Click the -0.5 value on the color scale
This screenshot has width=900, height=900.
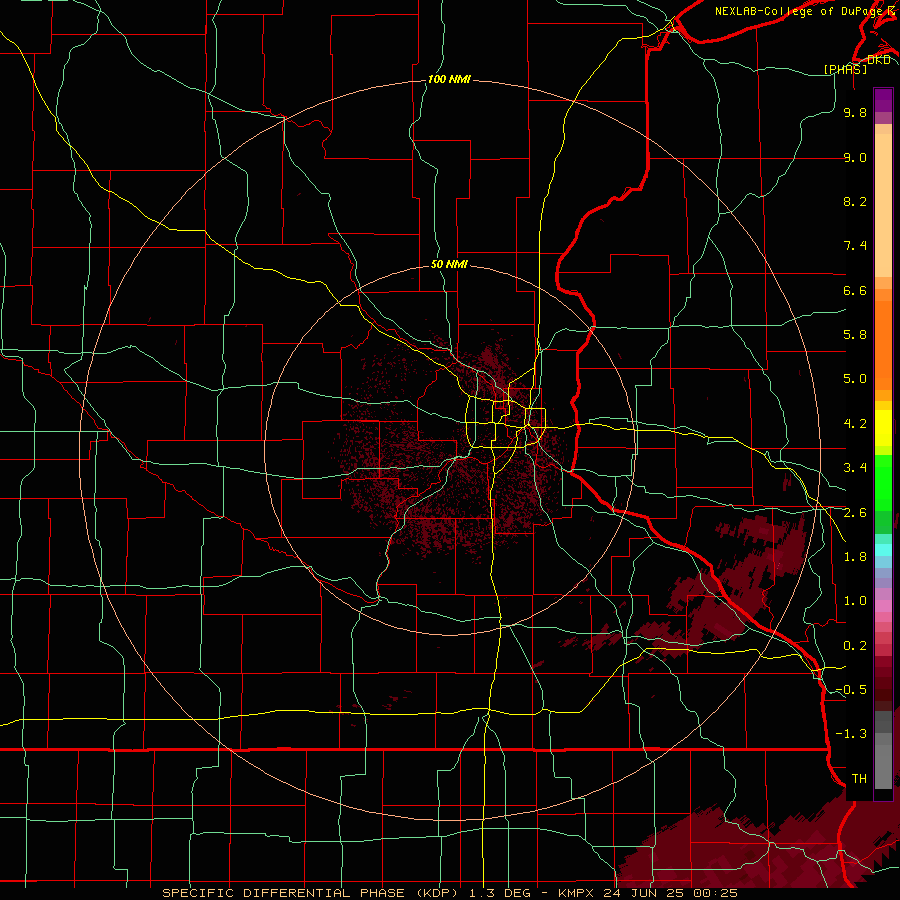pos(851,690)
